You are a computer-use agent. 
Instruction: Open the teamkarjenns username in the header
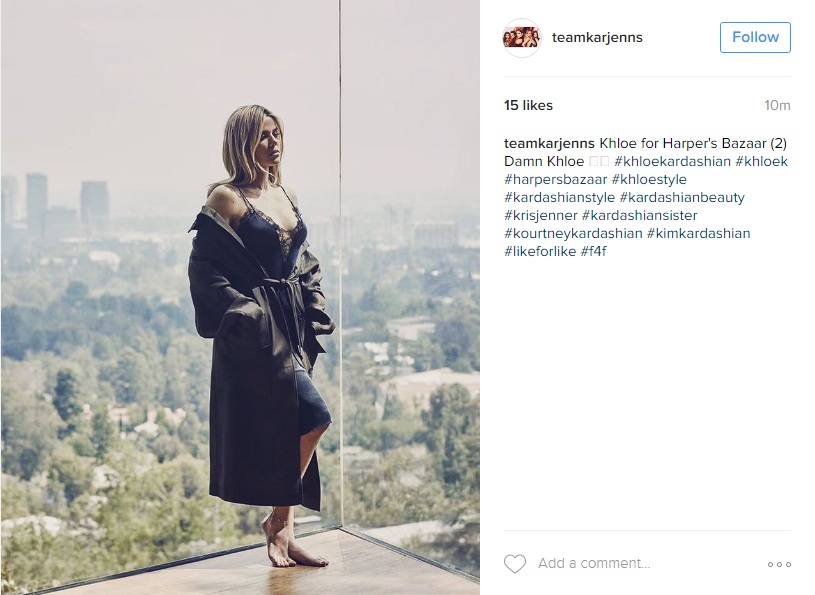pos(597,37)
